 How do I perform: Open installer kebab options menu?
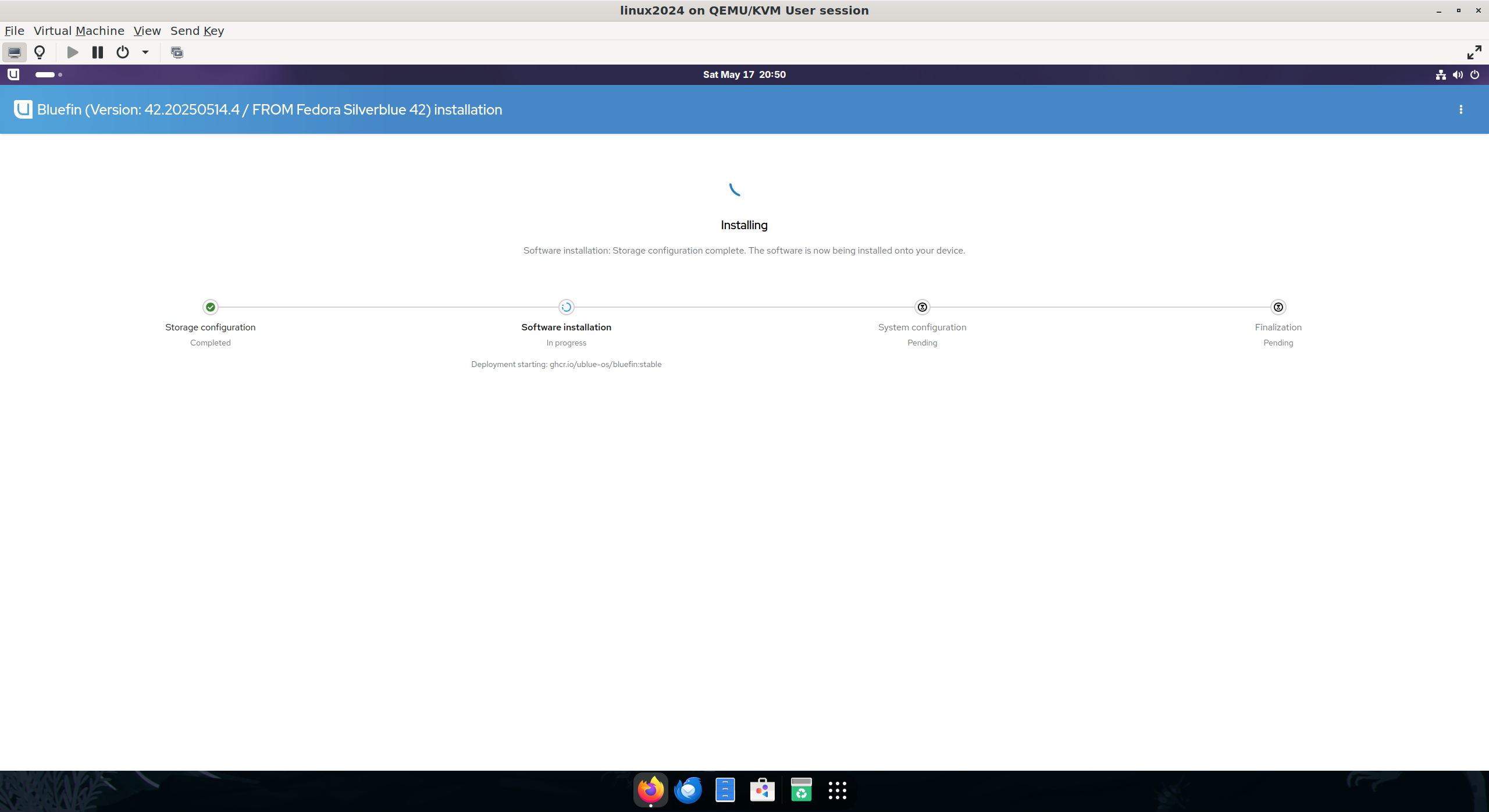[1460, 109]
